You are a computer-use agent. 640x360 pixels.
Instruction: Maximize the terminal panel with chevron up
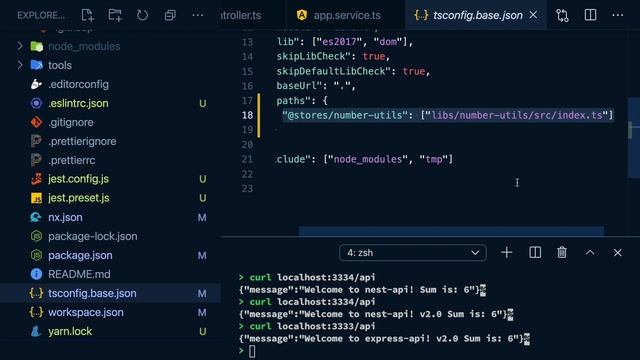(590, 253)
